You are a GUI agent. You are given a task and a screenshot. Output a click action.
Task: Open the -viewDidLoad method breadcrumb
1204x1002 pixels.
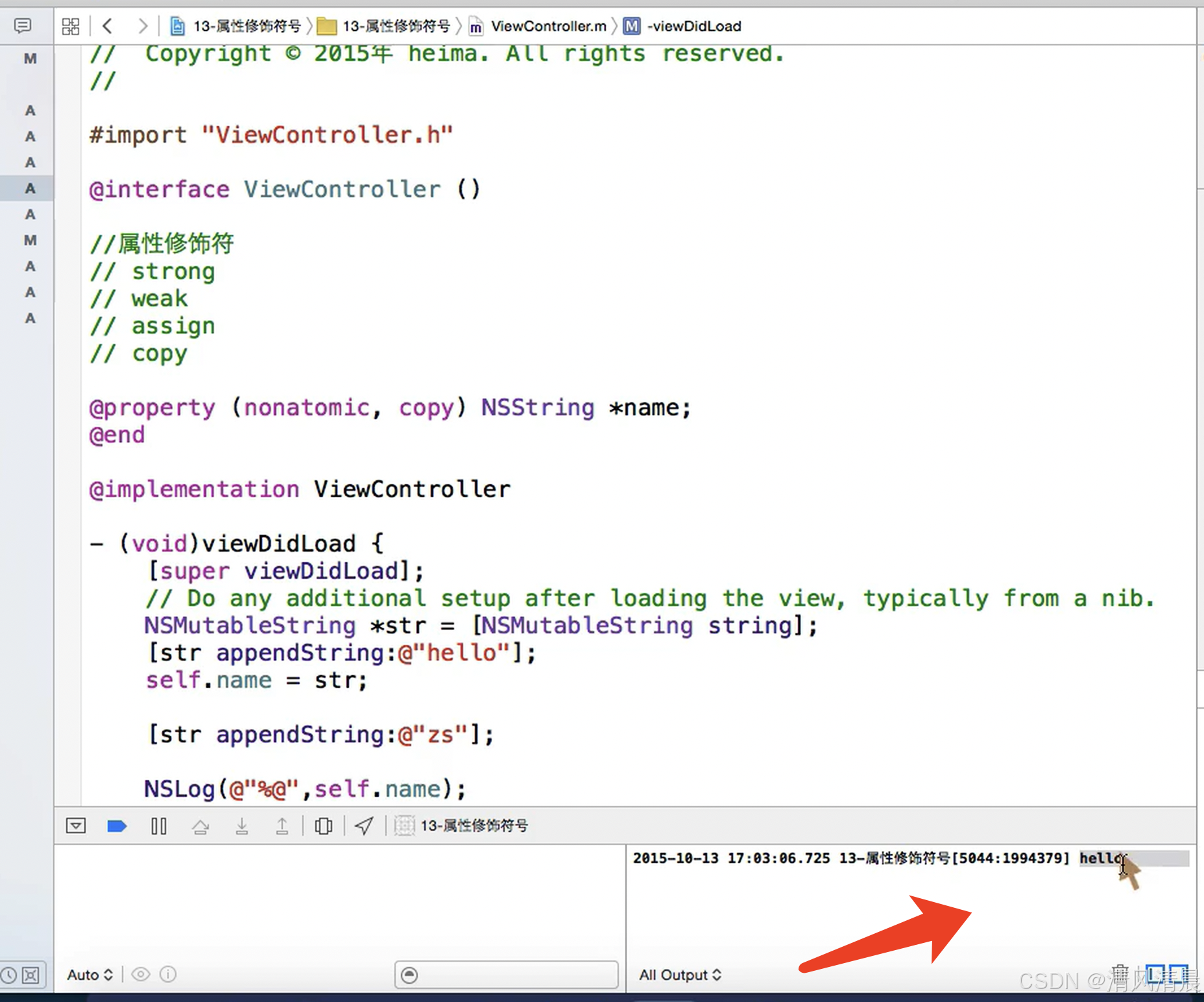pyautogui.click(x=682, y=26)
